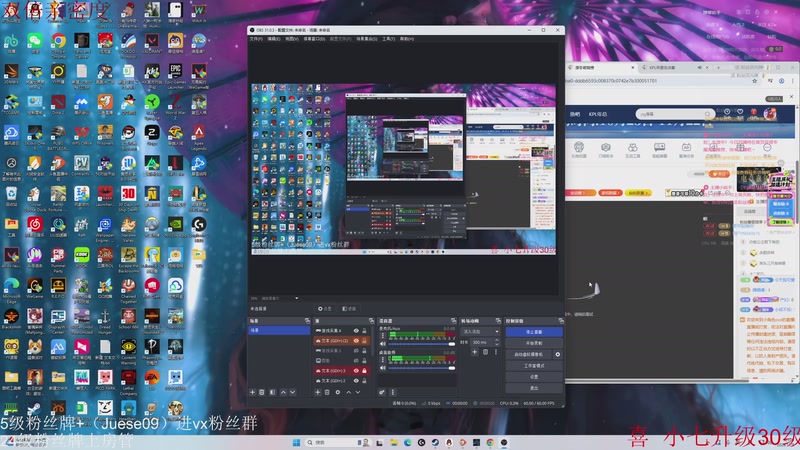Screen dimensions: 800x450
Task: Remove the transition with the trash icon
Action: 485,352
